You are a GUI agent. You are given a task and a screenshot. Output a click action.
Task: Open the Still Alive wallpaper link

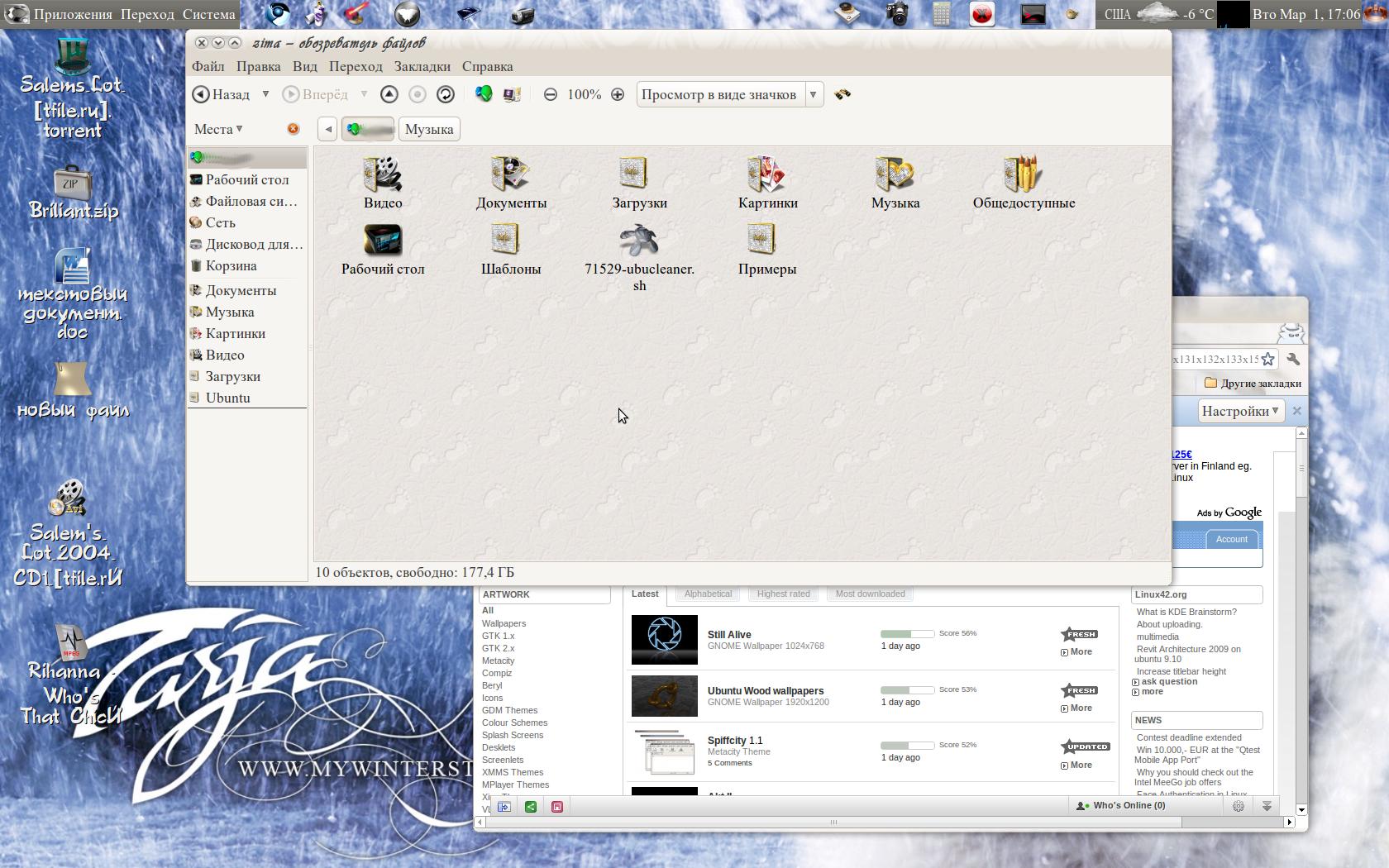(x=729, y=634)
